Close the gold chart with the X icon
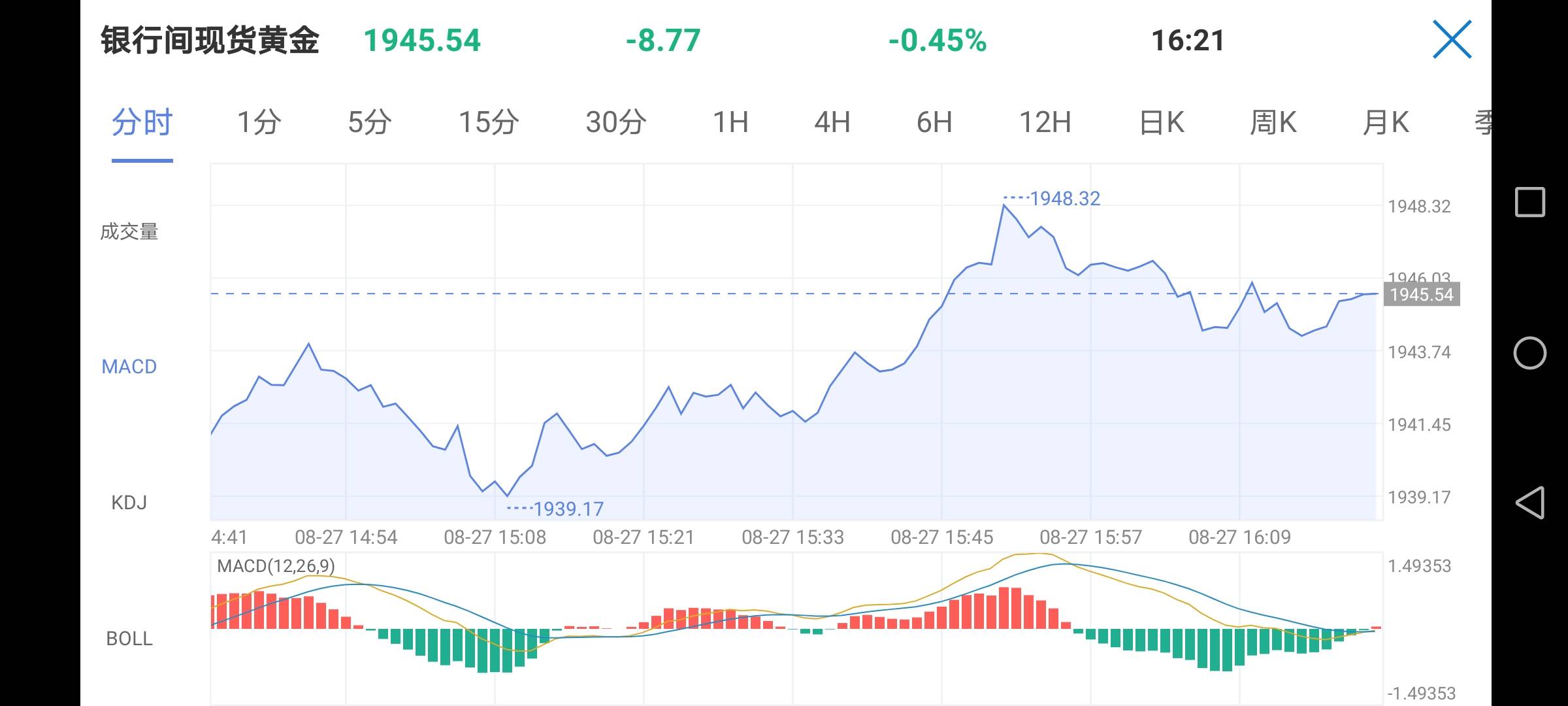Screen dimensions: 1568x706 pyautogui.click(x=1452, y=39)
